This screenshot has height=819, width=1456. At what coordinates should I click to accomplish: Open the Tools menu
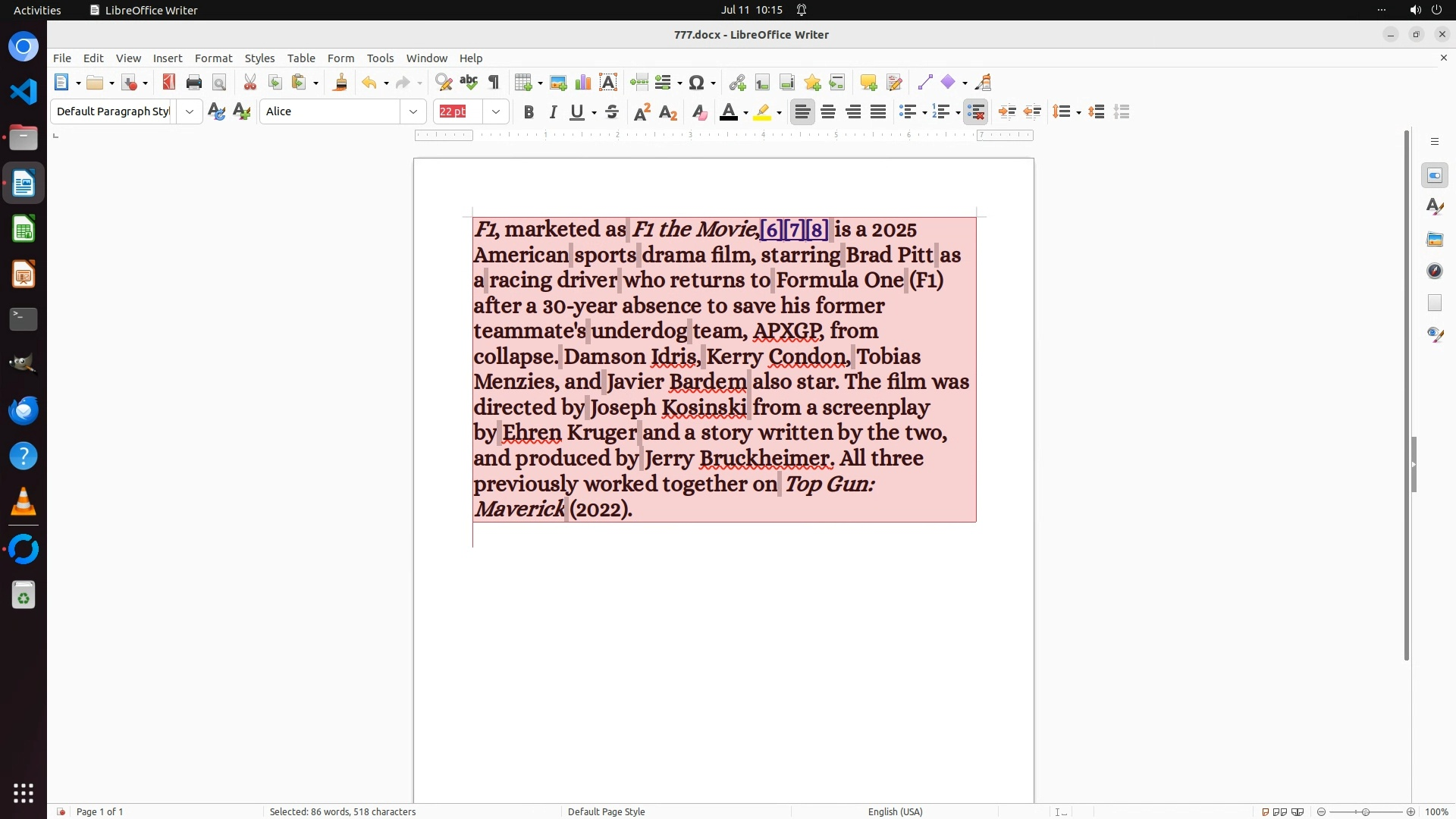380,58
